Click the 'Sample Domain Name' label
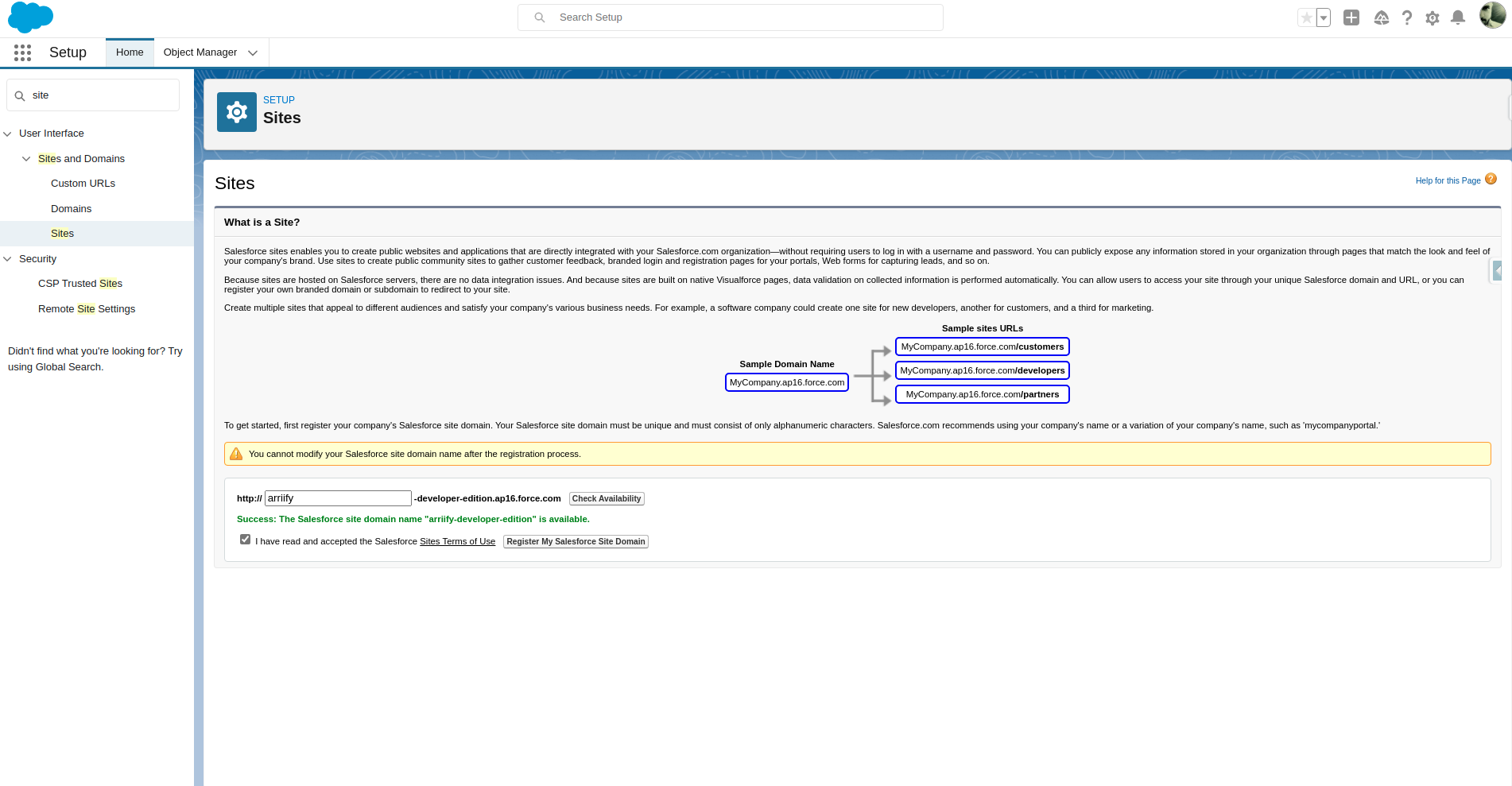Image resolution: width=1512 pixels, height=786 pixels. pos(787,364)
